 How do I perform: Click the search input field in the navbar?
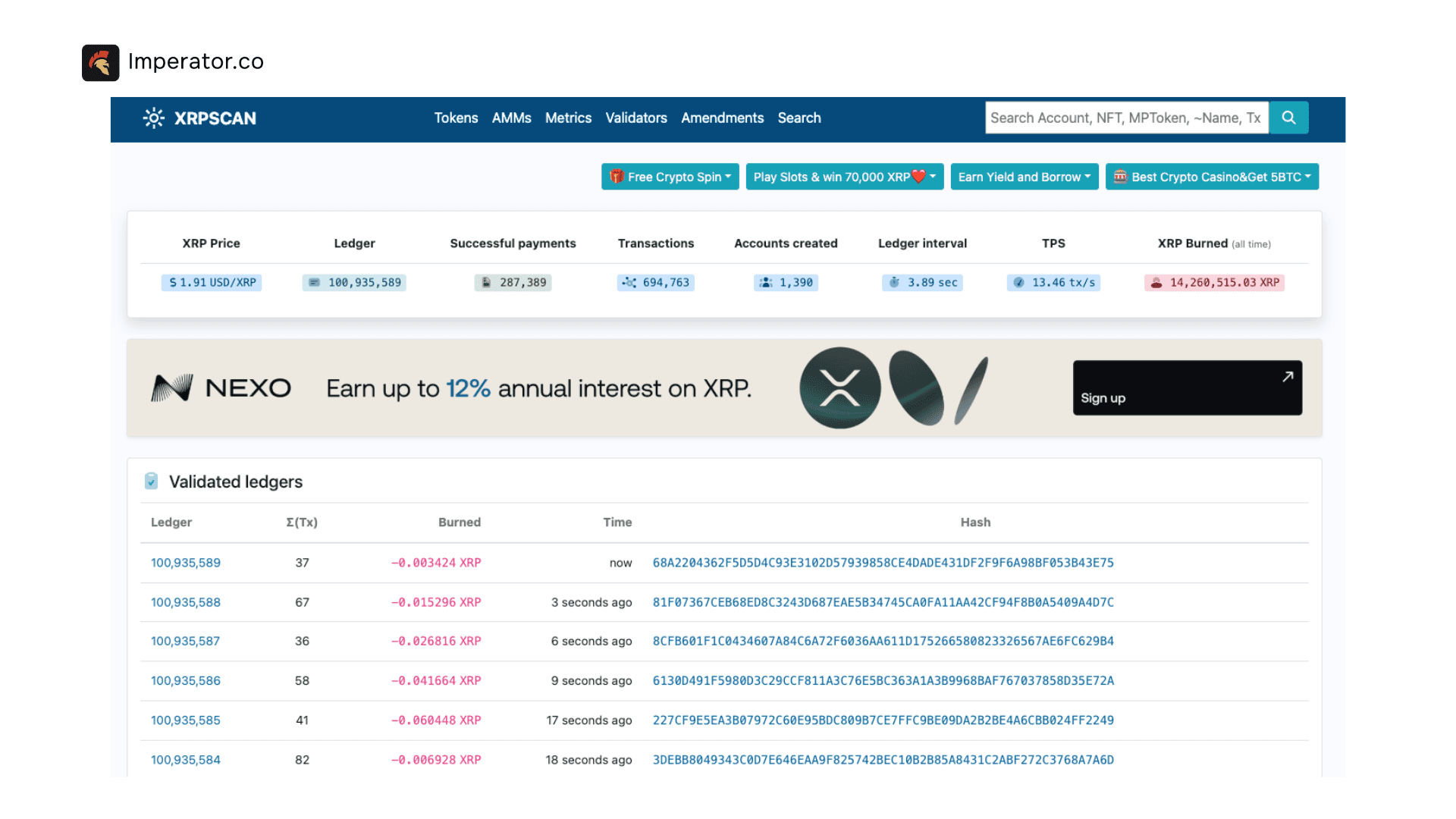pyautogui.click(x=1125, y=118)
